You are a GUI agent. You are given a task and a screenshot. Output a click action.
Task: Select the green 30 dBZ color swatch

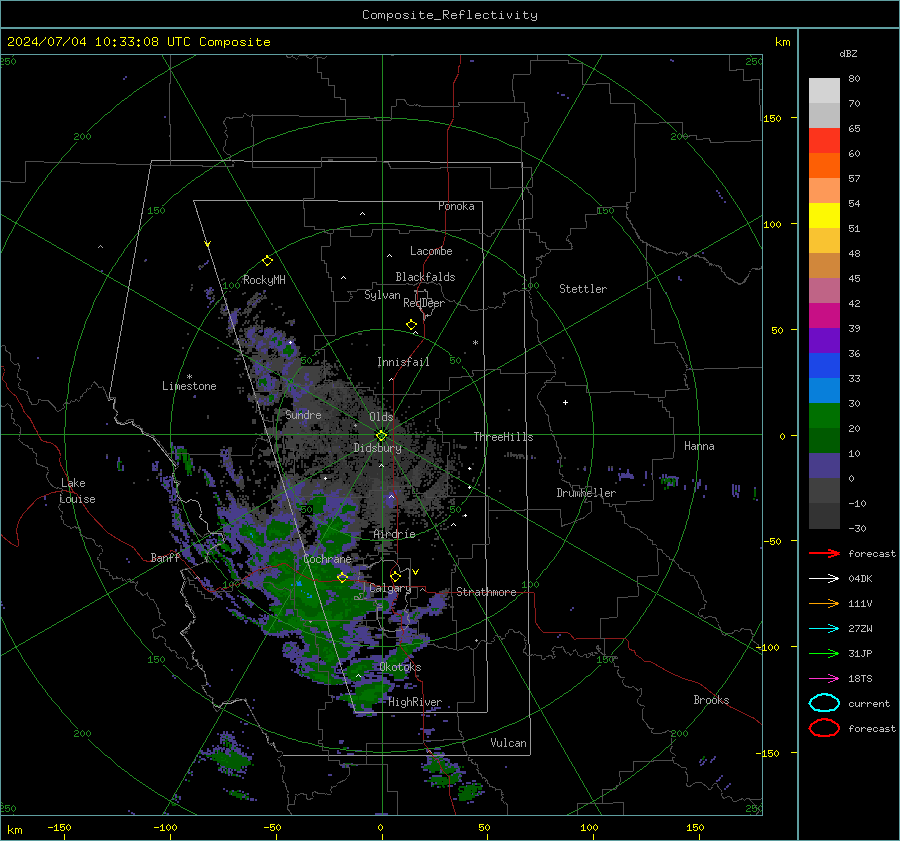[x=824, y=416]
